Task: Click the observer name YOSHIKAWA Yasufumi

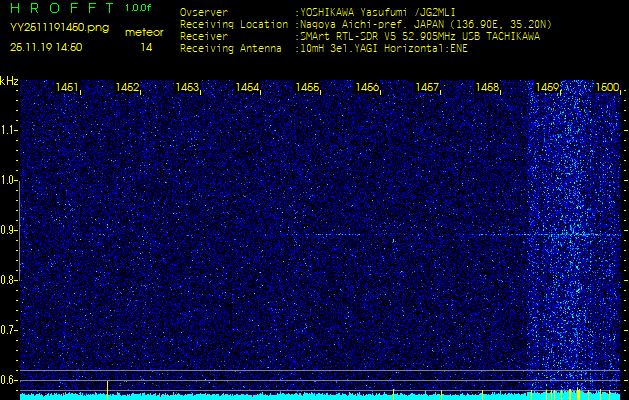Action: tap(350, 13)
